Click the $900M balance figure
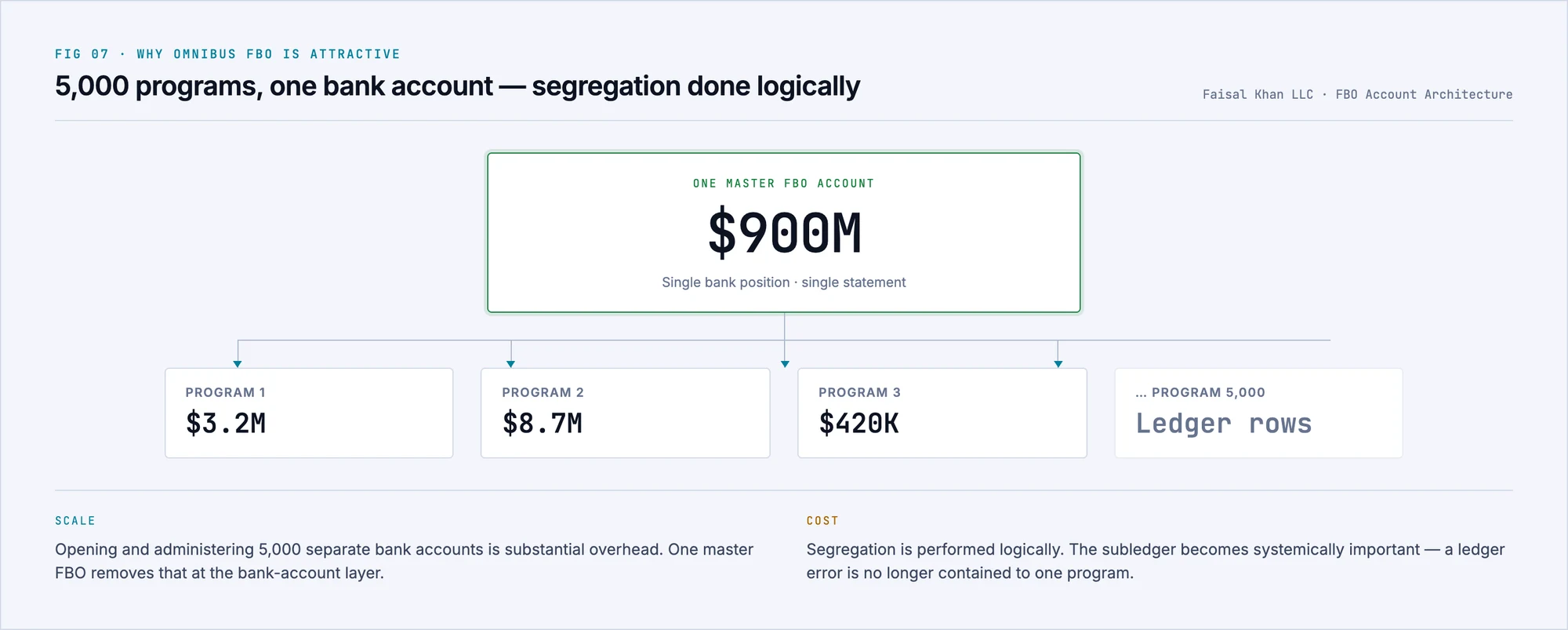Screen dimensions: 1568x630 point(784,233)
